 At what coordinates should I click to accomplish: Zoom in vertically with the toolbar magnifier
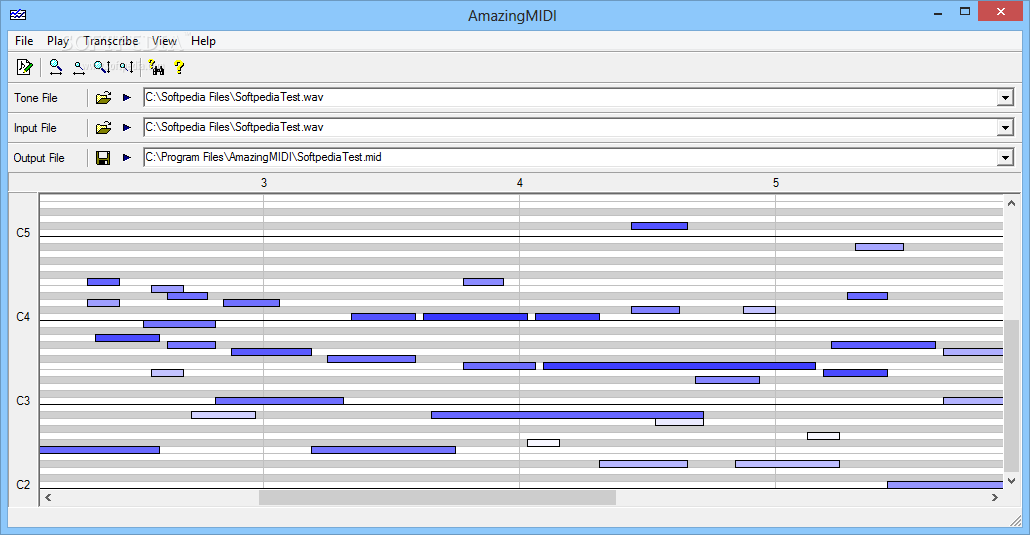coord(102,67)
